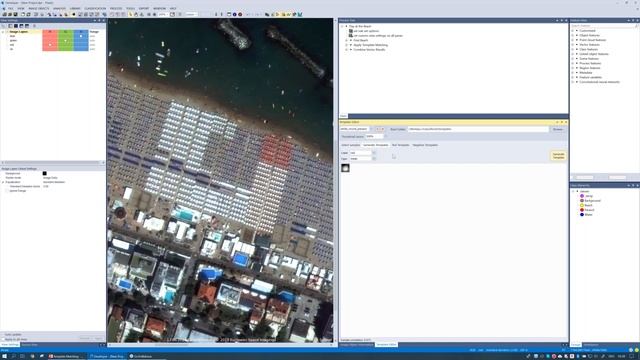
Task: Expand Vector features node
Action: click(573, 44)
